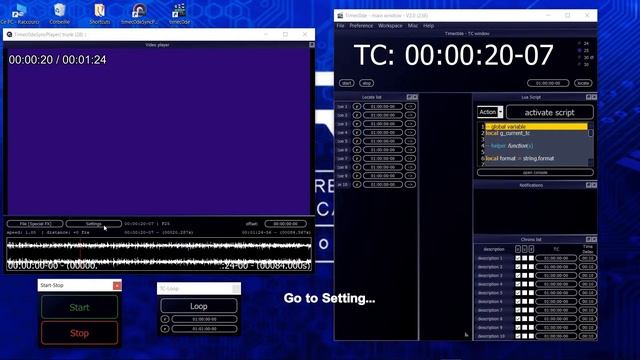Close the Locate list panel
This screenshot has width=640, height=360.
[415, 97]
